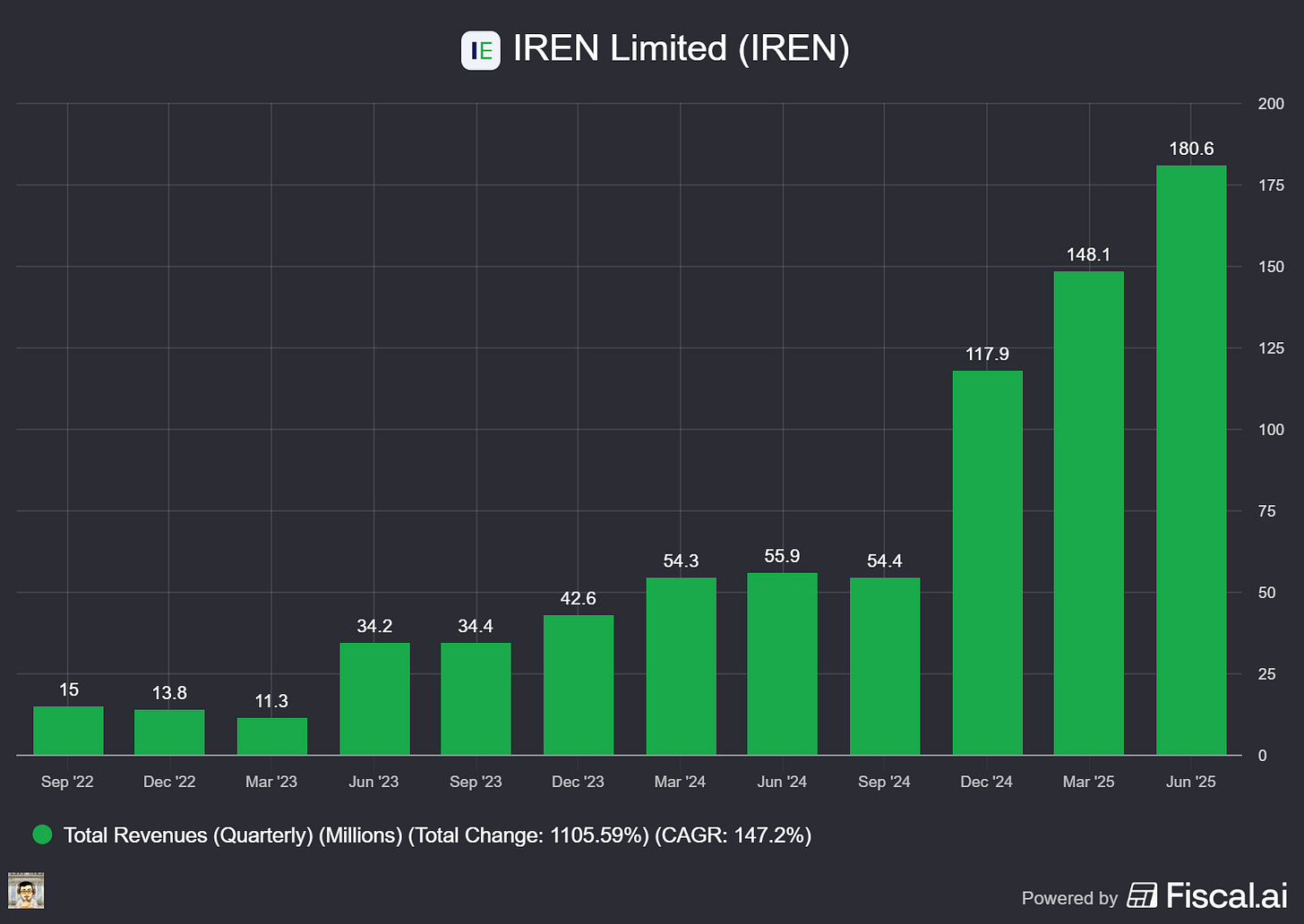Click the smallest bar labeled 11.3
The width and height of the screenshot is (1304, 924).
coord(271,734)
